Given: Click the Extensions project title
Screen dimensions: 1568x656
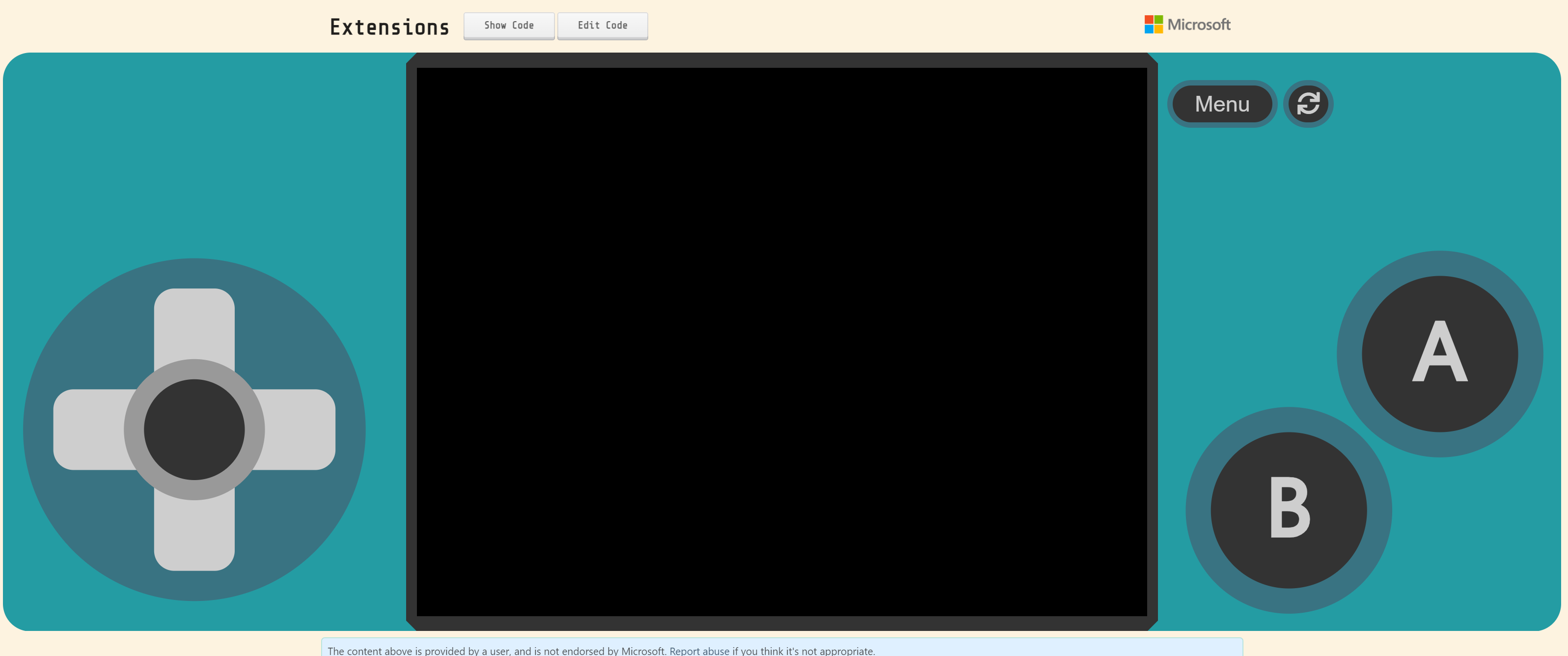Looking at the screenshot, I should (x=389, y=28).
